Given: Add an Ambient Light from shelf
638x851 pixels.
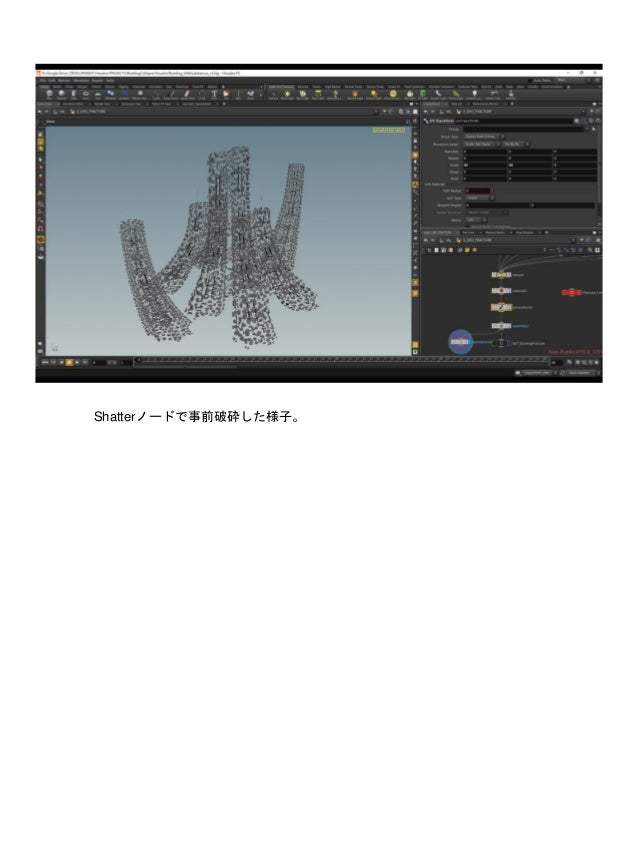Looking at the screenshot, I should pos(474,94).
